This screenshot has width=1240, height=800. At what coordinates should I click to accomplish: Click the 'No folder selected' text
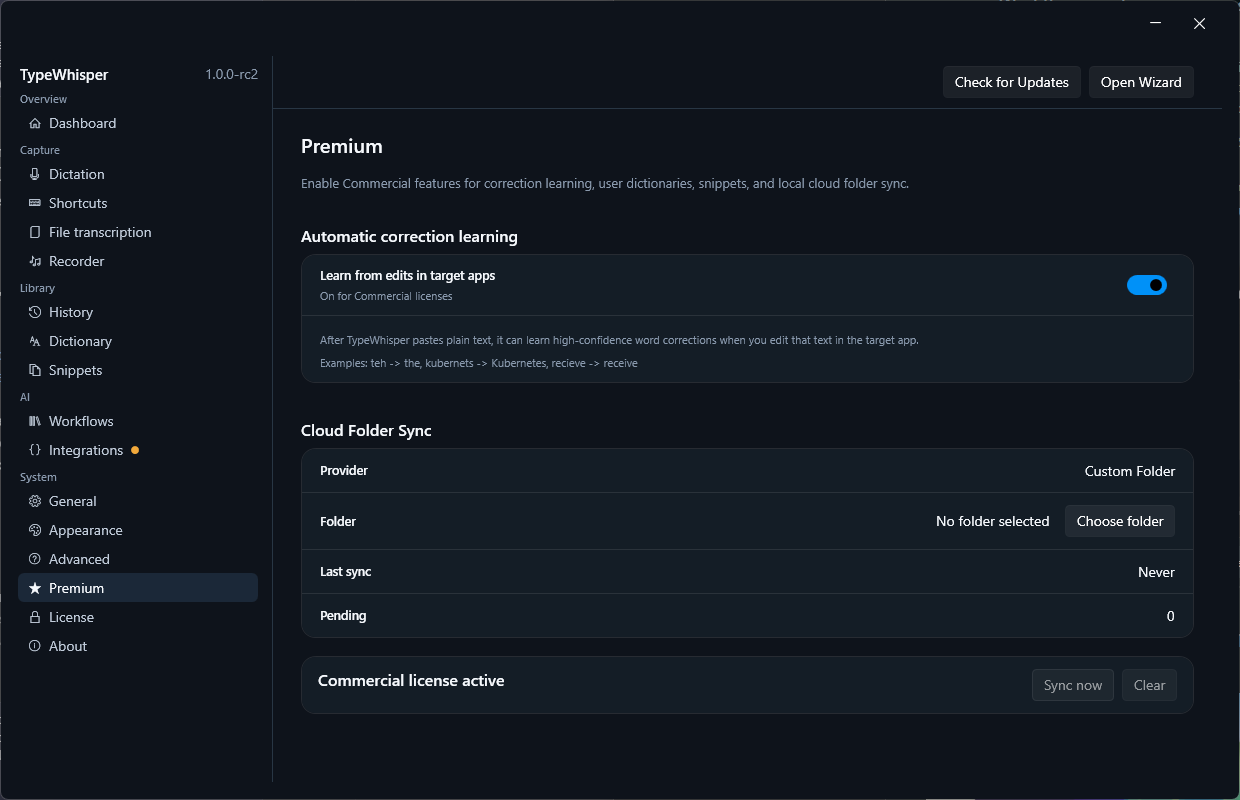[993, 521]
